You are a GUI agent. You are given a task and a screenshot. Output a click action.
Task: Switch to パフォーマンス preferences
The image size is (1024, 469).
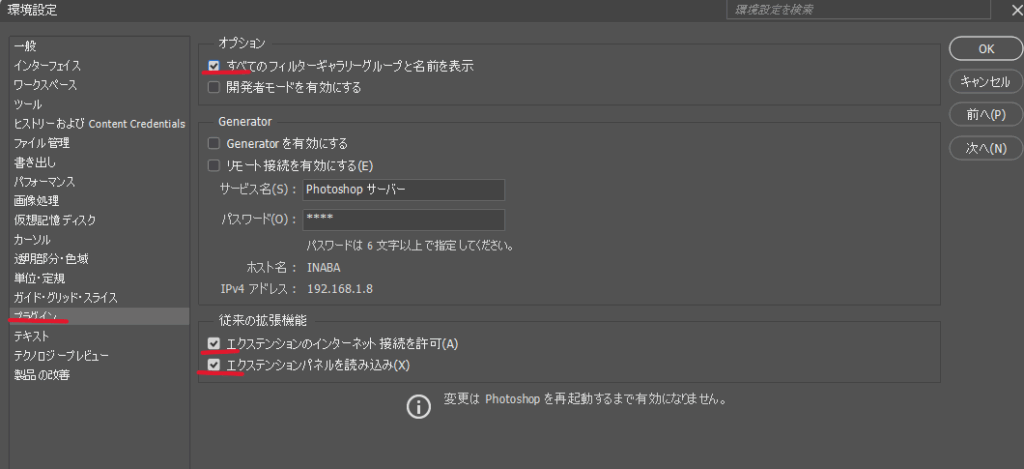coord(44,182)
